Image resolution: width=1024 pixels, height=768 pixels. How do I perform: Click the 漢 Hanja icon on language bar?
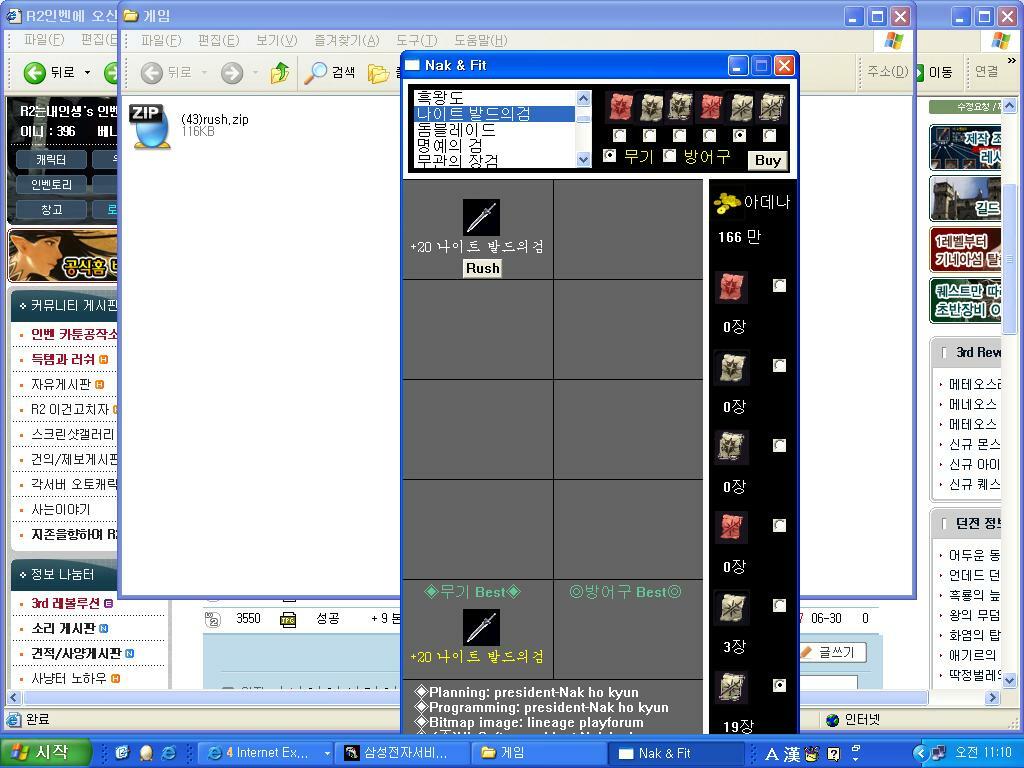point(792,754)
